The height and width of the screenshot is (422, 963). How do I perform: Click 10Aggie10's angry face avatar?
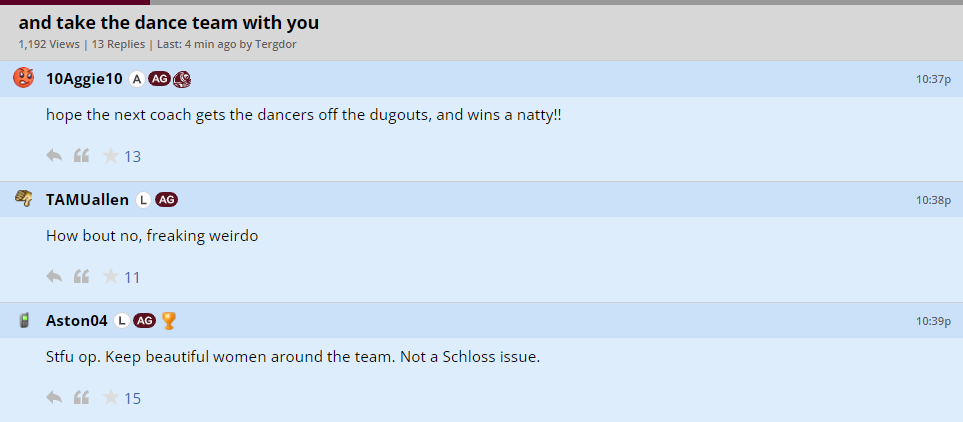coord(23,78)
